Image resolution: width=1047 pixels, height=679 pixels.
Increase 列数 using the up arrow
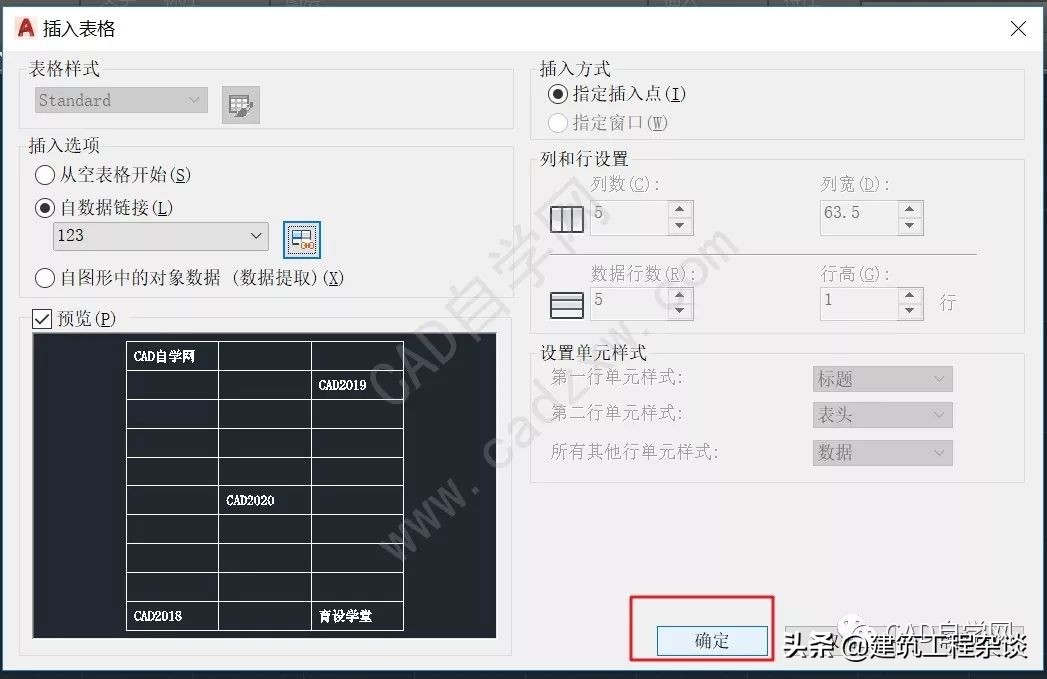point(679,211)
